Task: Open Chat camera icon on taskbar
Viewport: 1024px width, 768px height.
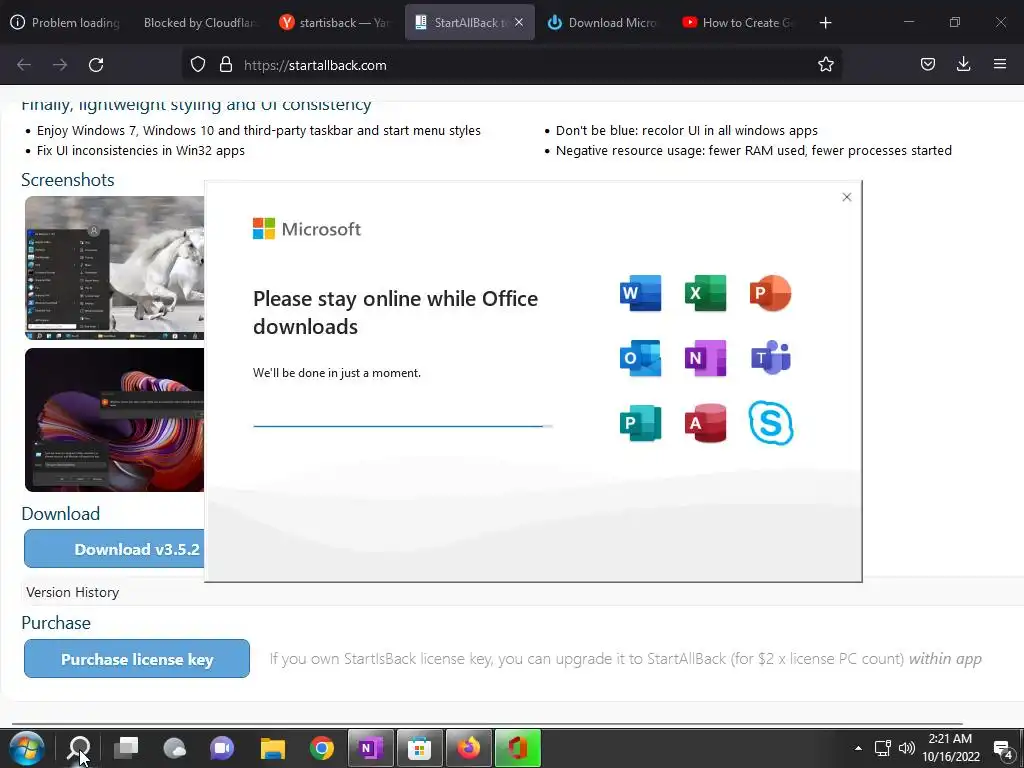Action: (223, 748)
